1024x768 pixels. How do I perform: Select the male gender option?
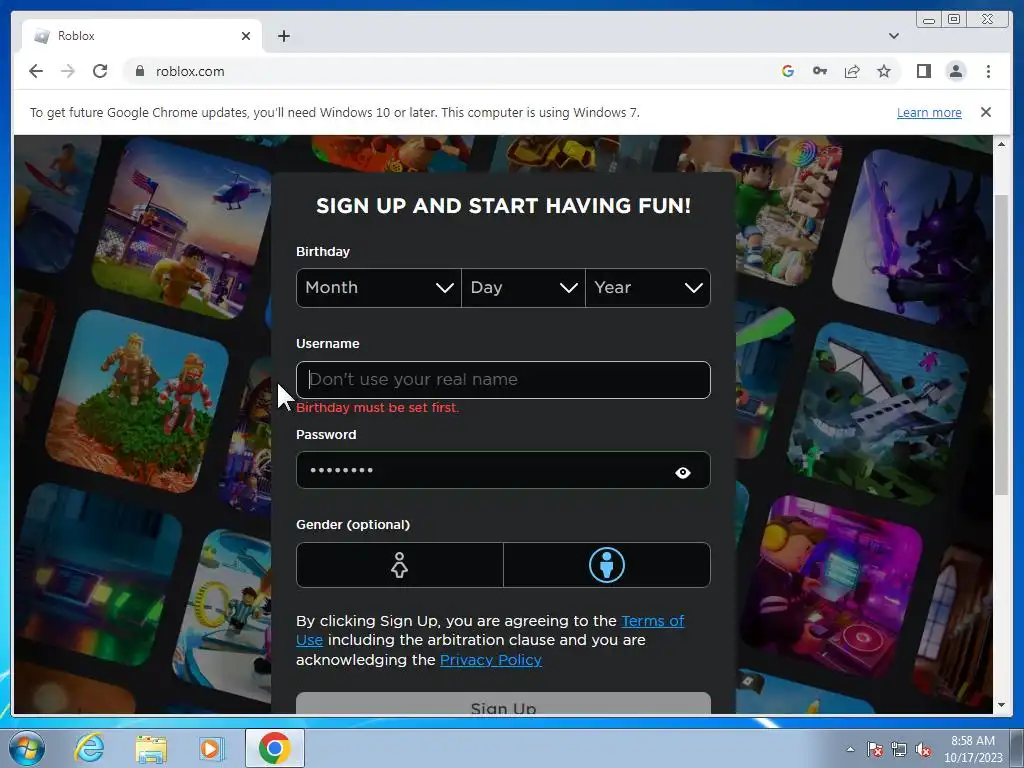coord(607,565)
